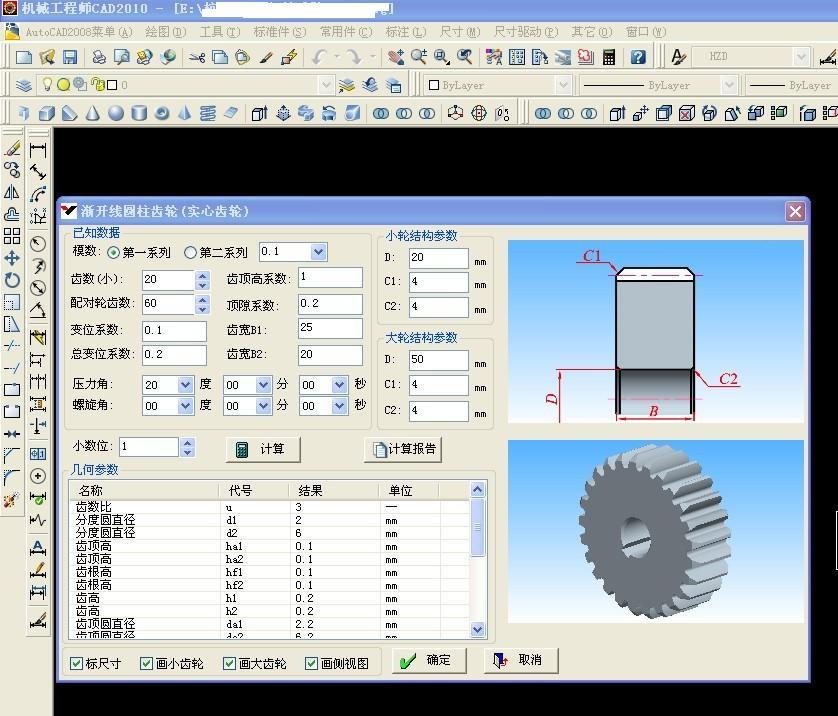Select the Move tool in left toolbar
The height and width of the screenshot is (716, 838).
point(12,258)
